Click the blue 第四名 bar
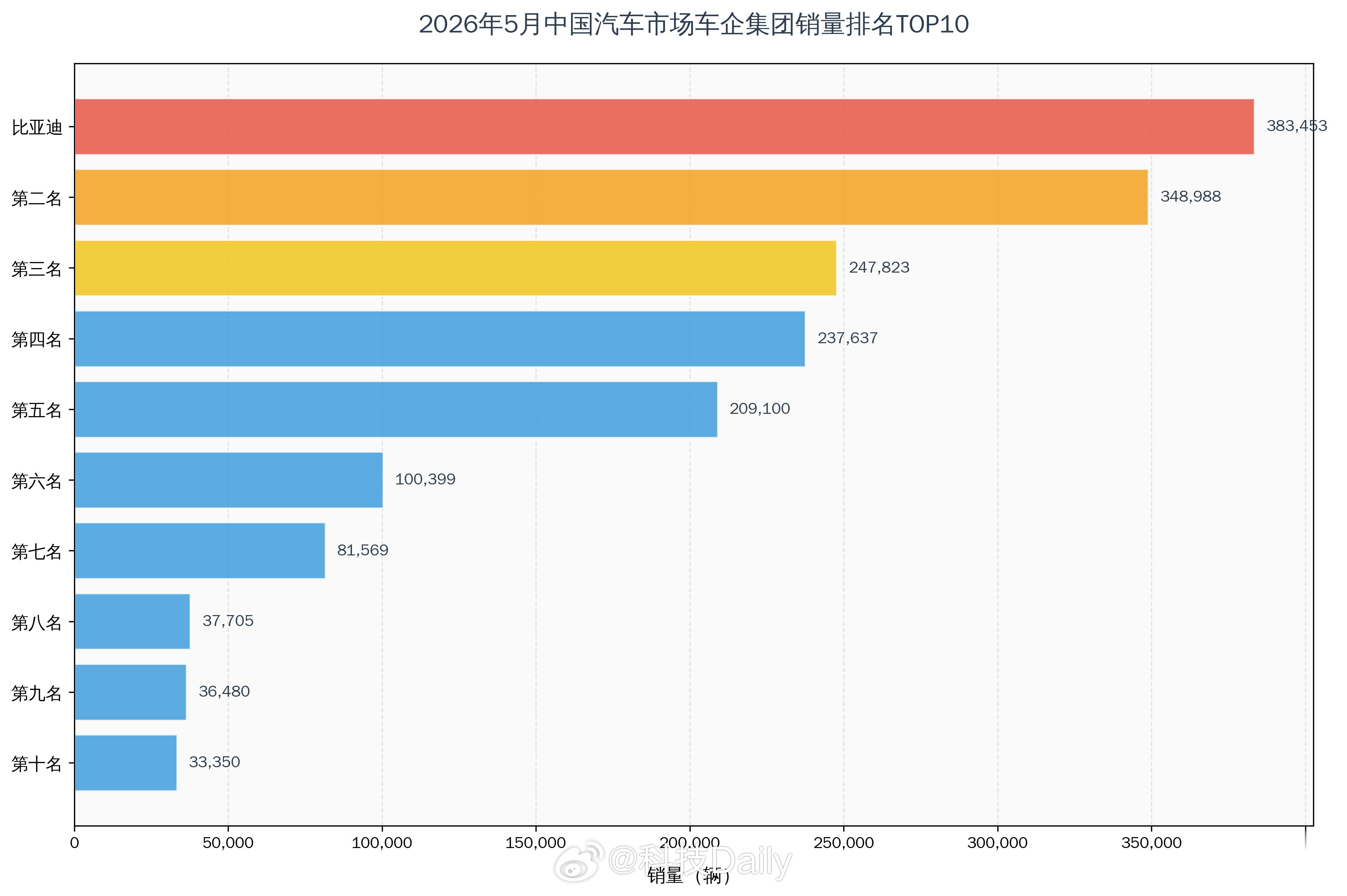The height and width of the screenshot is (896, 1347). pyautogui.click(x=440, y=339)
